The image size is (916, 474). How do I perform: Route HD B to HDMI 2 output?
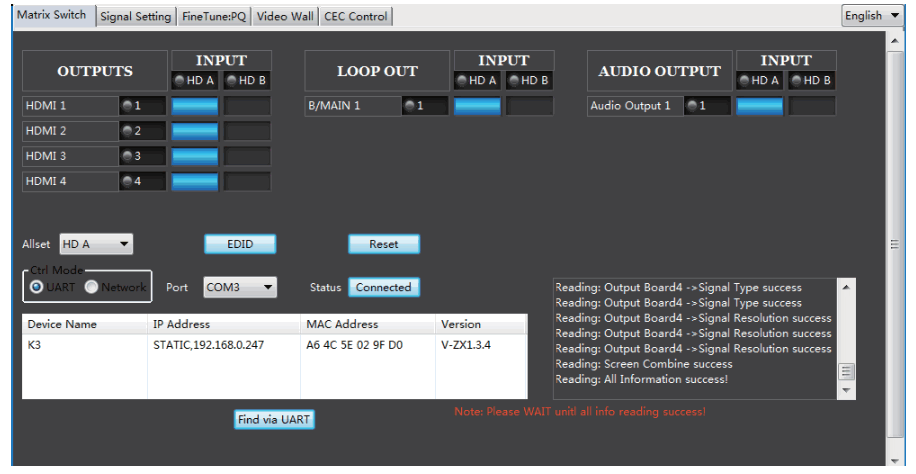point(247,131)
